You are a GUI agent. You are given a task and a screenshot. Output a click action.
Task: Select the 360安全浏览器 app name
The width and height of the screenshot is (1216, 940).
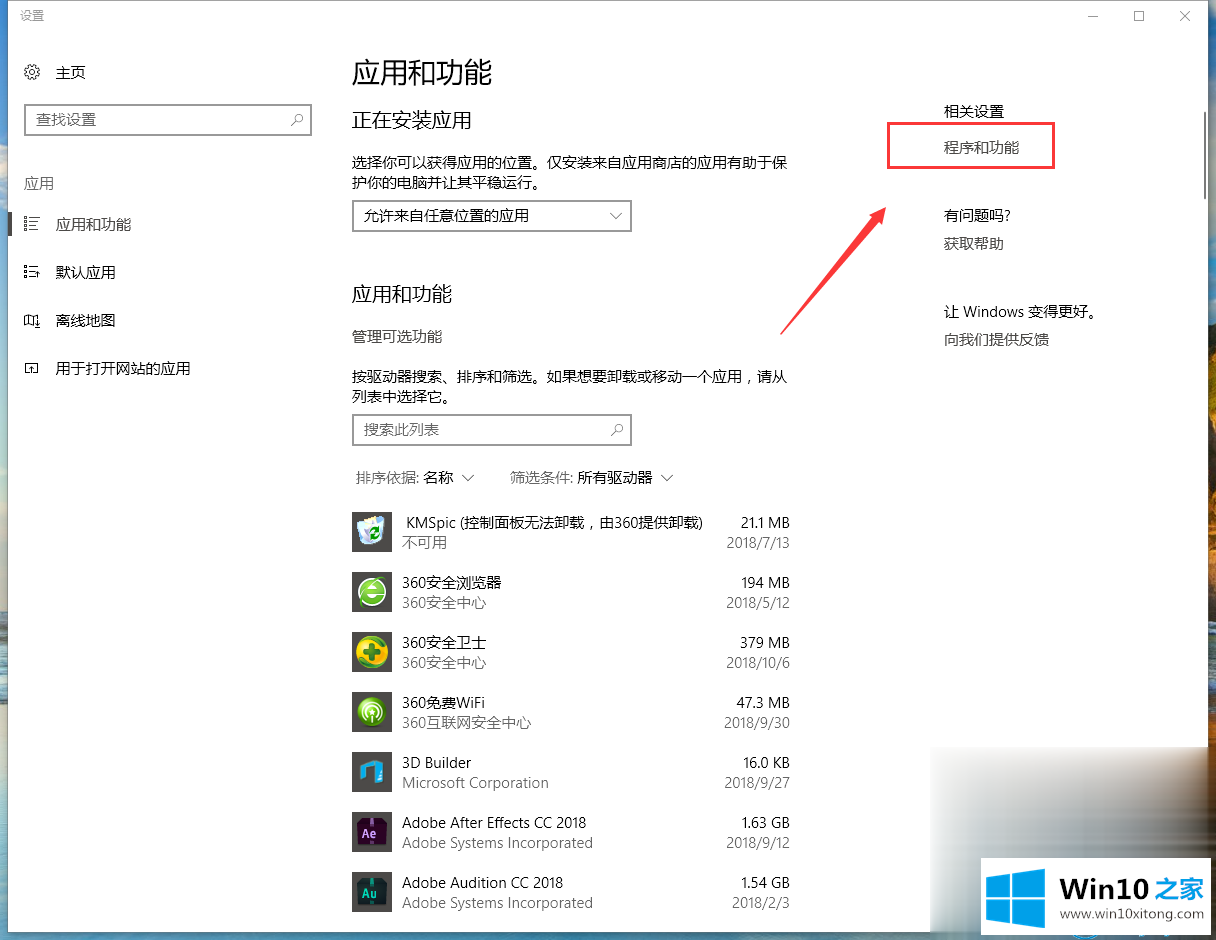(x=452, y=583)
